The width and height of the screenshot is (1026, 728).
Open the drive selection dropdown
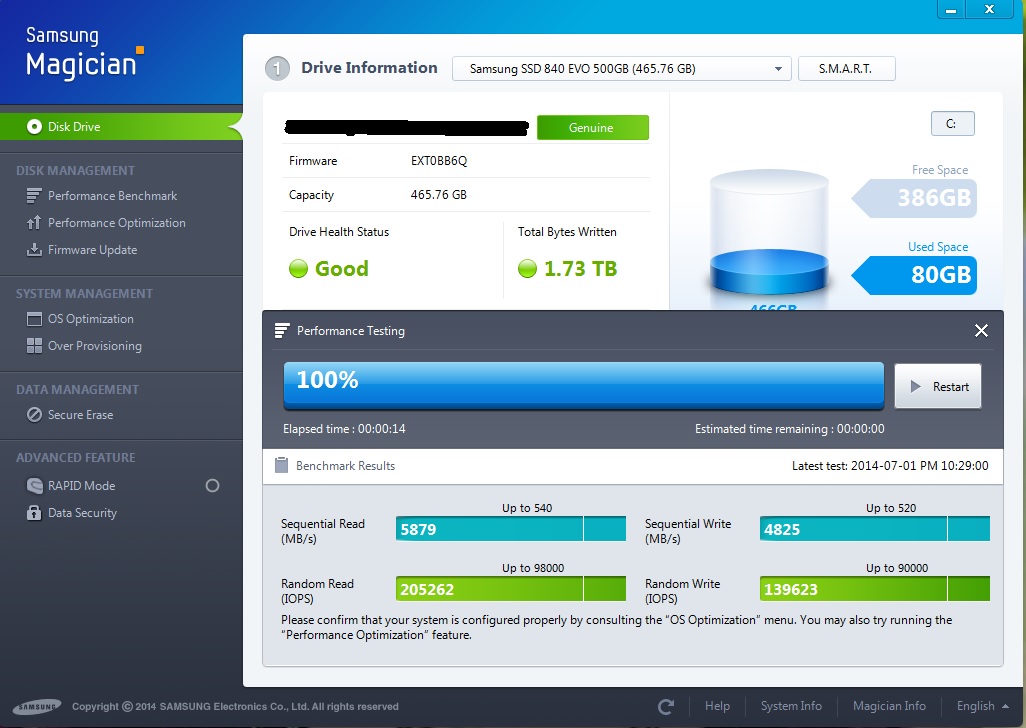coord(622,69)
